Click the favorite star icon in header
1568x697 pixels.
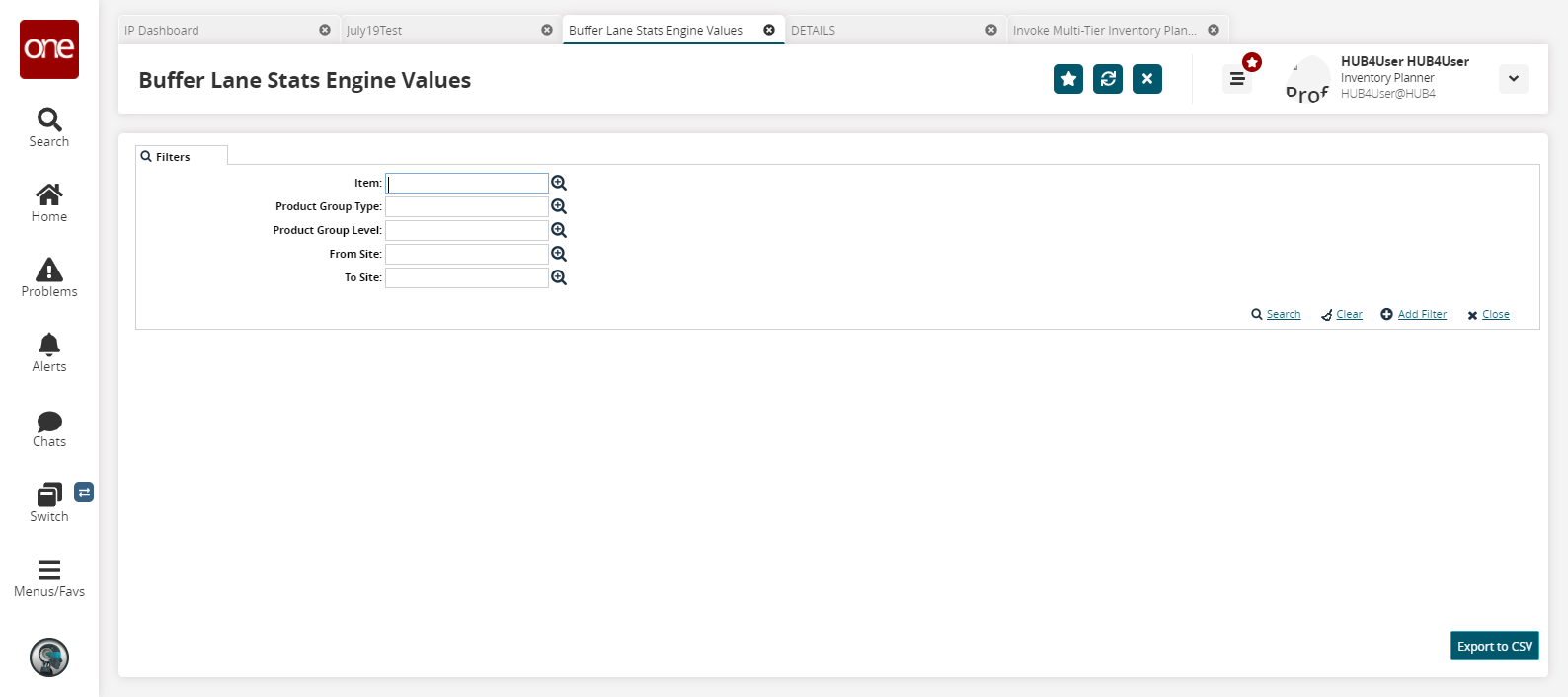click(x=1068, y=79)
